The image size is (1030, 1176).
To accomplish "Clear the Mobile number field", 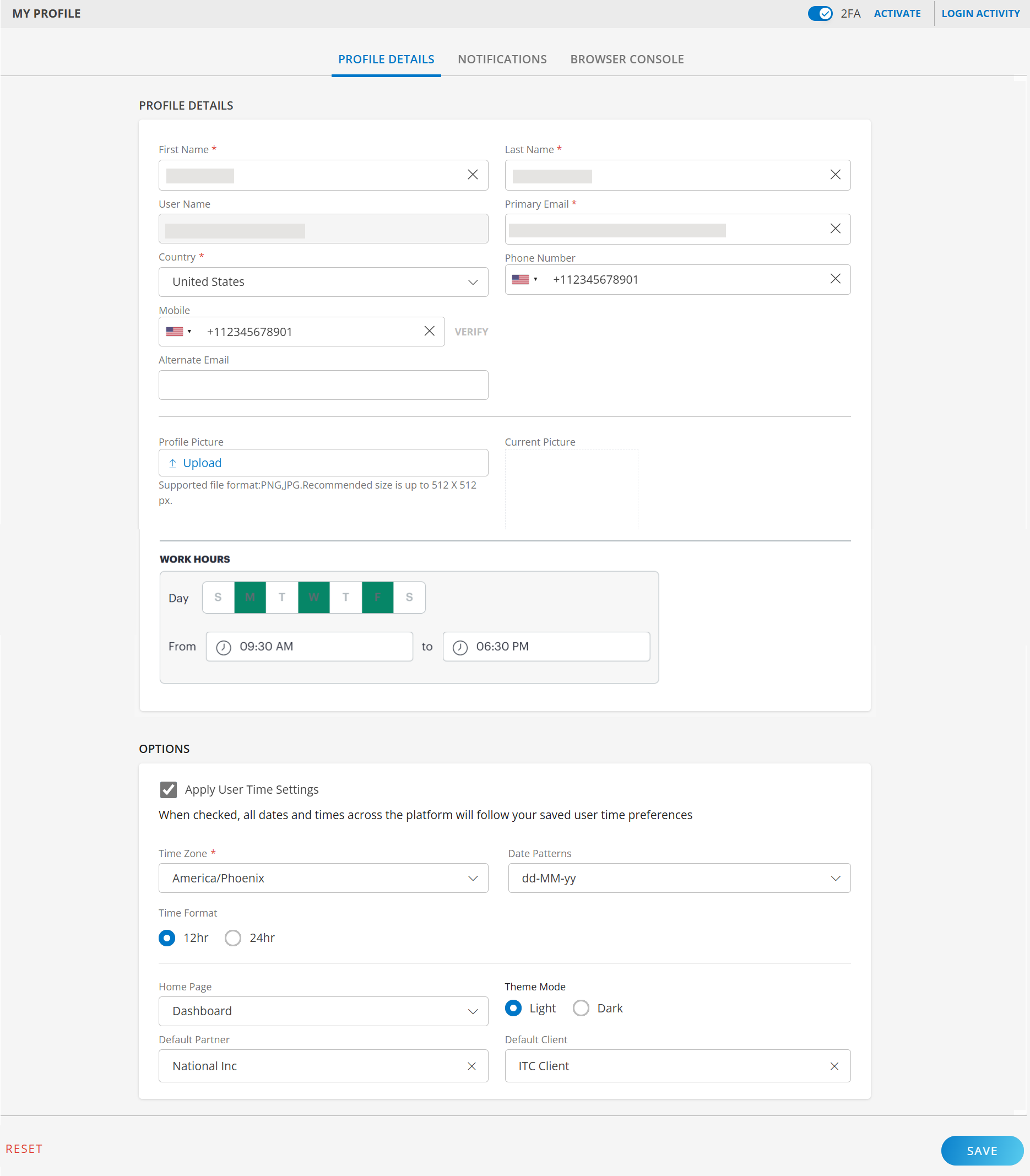I will (430, 331).
